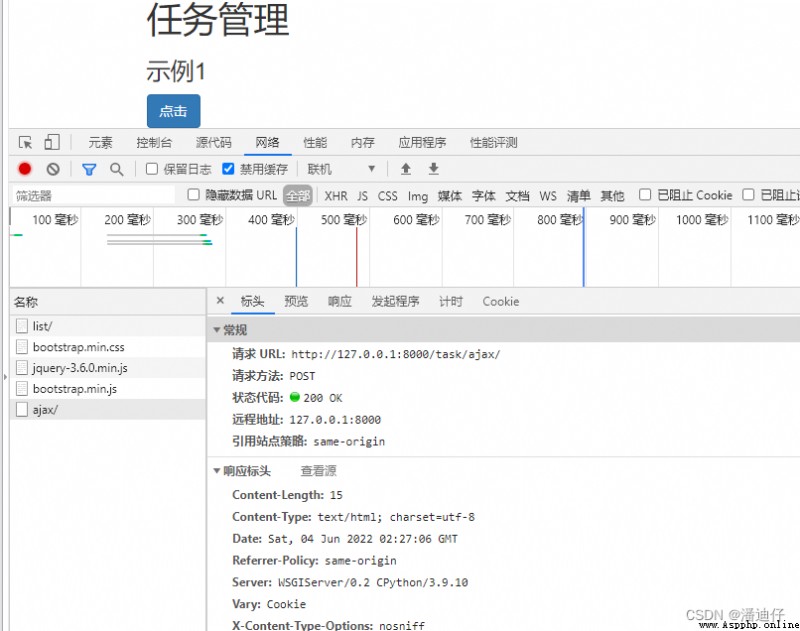Check the 隐藏数据 URL checkbox
800x631 pixels.
[193, 195]
